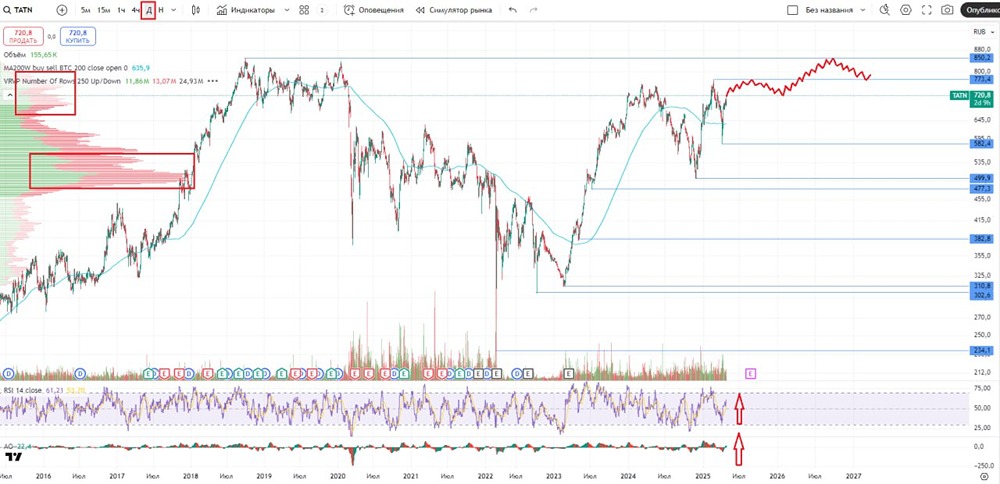Viewport: 1000px width, 484px height.
Task: Open the layout setup square icon
Action: coord(793,10)
